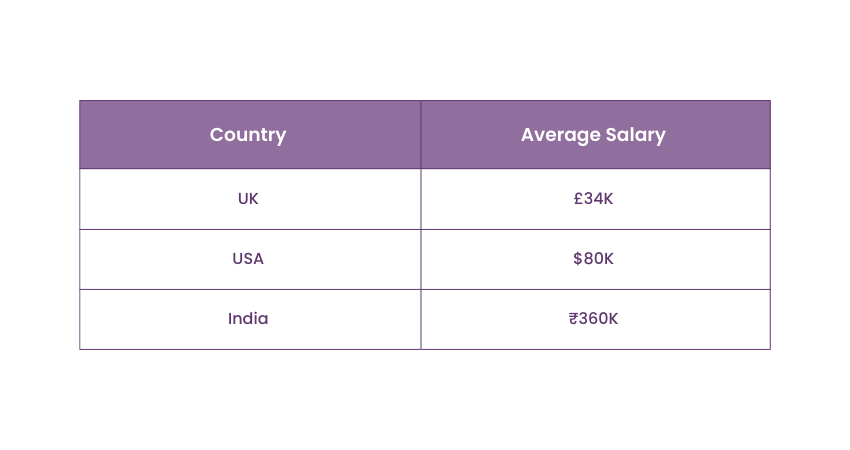Image resolution: width=850 pixels, height=450 pixels.
Task: Click the table's bottom-right corner
Action: coord(770,349)
